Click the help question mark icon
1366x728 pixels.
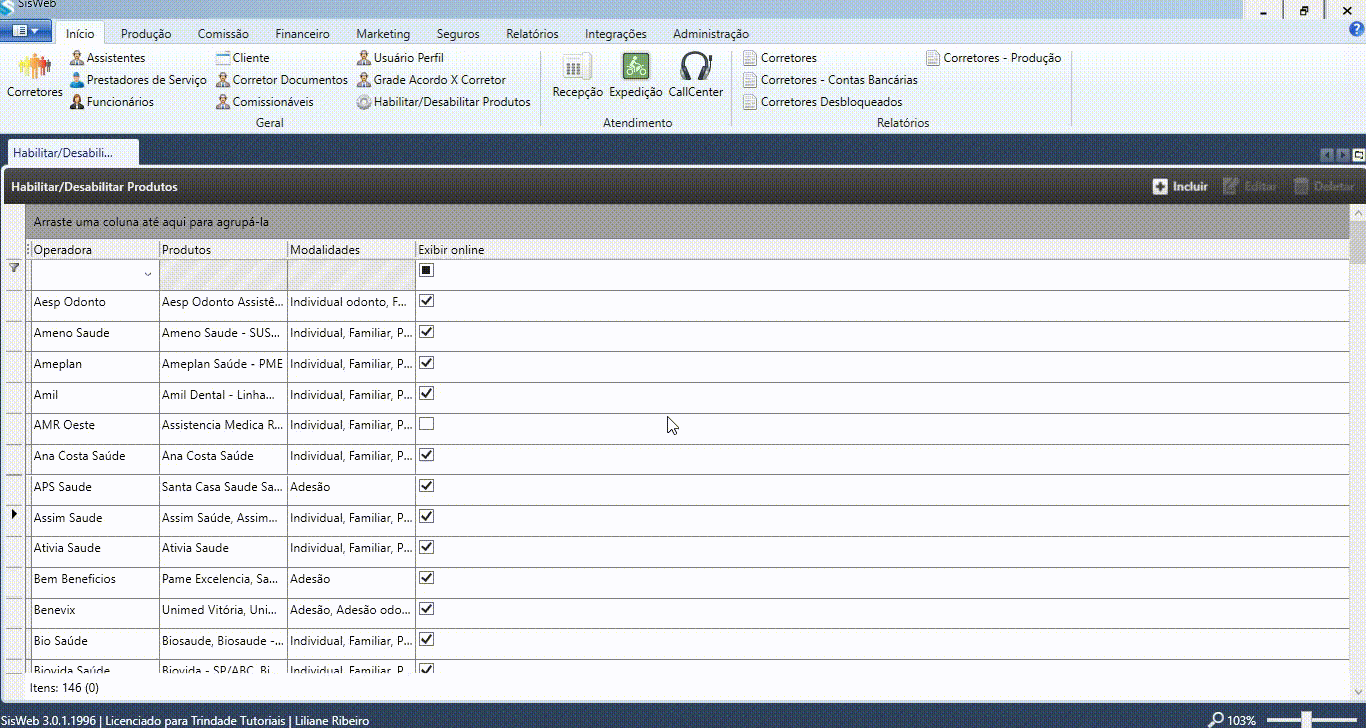pos(1357,30)
